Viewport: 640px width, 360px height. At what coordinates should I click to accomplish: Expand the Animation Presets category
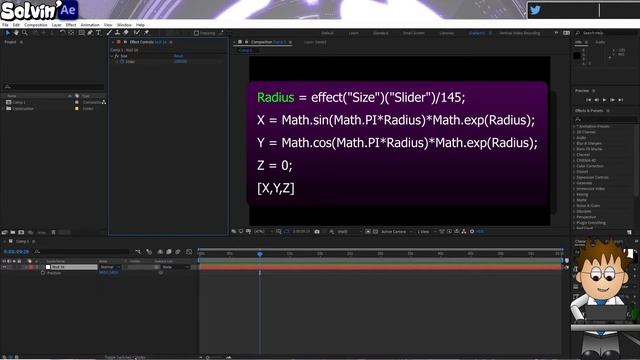coord(574,127)
